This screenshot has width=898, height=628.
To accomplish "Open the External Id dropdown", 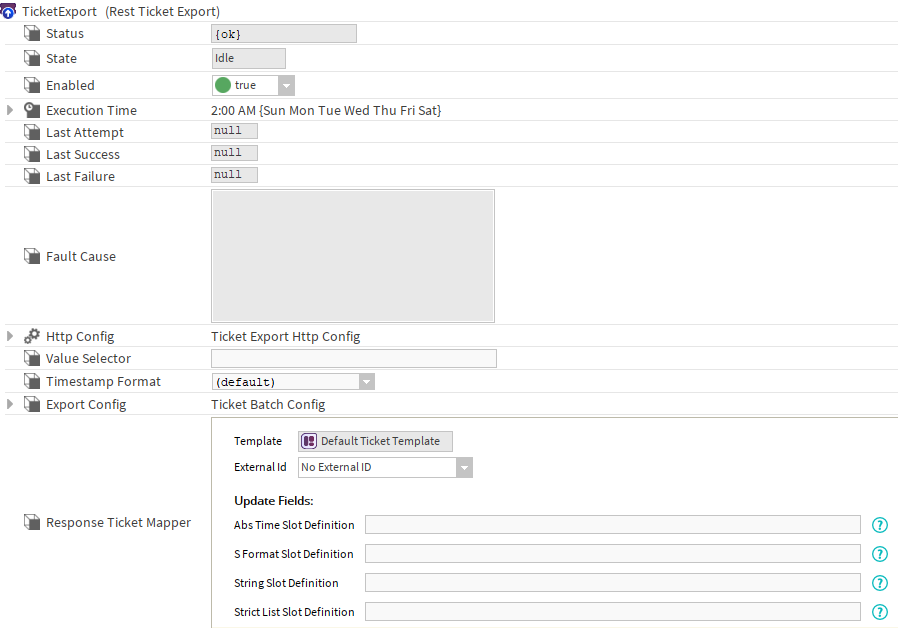I will click(x=464, y=468).
